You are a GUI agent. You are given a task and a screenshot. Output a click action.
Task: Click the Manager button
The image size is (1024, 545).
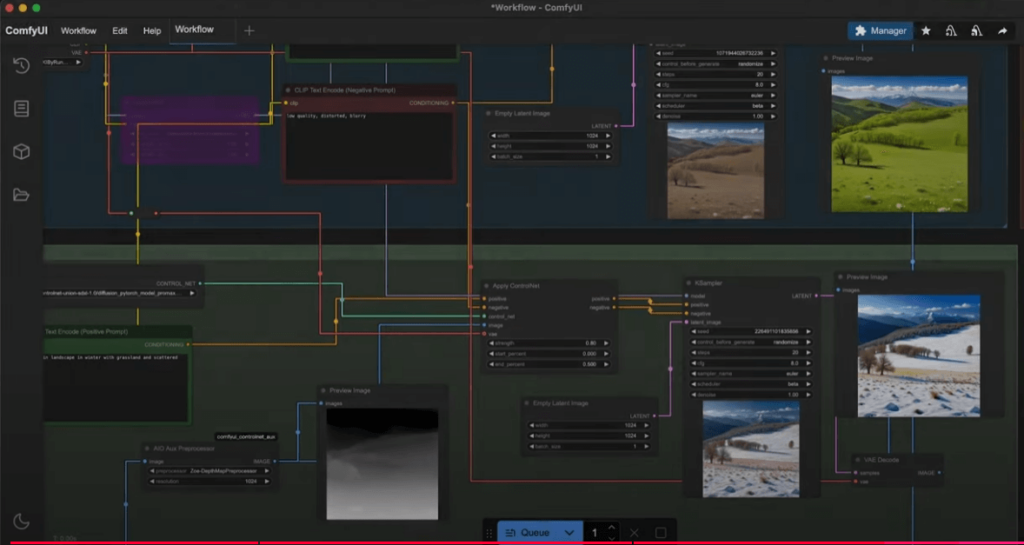click(880, 31)
